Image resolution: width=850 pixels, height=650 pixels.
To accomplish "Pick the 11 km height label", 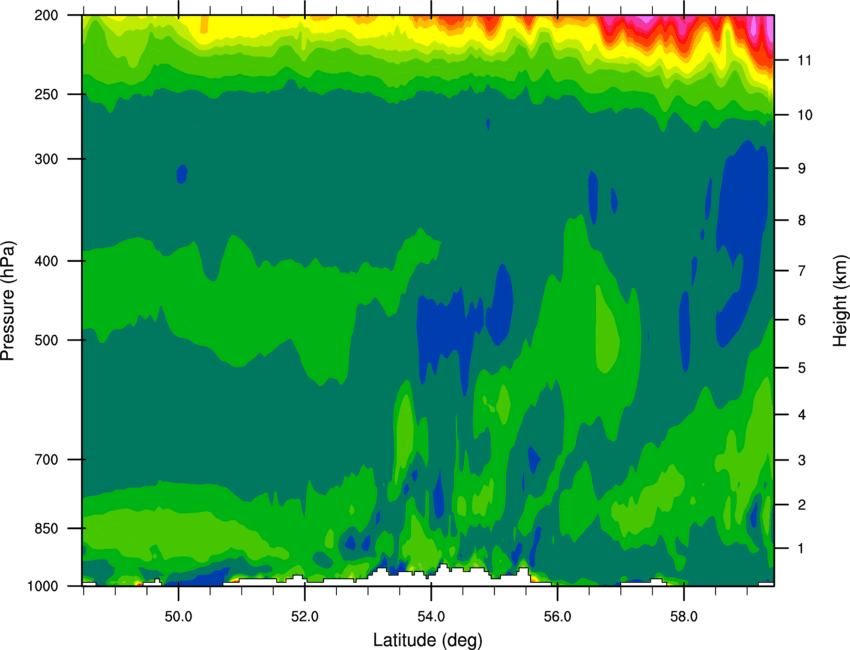I will [805, 60].
